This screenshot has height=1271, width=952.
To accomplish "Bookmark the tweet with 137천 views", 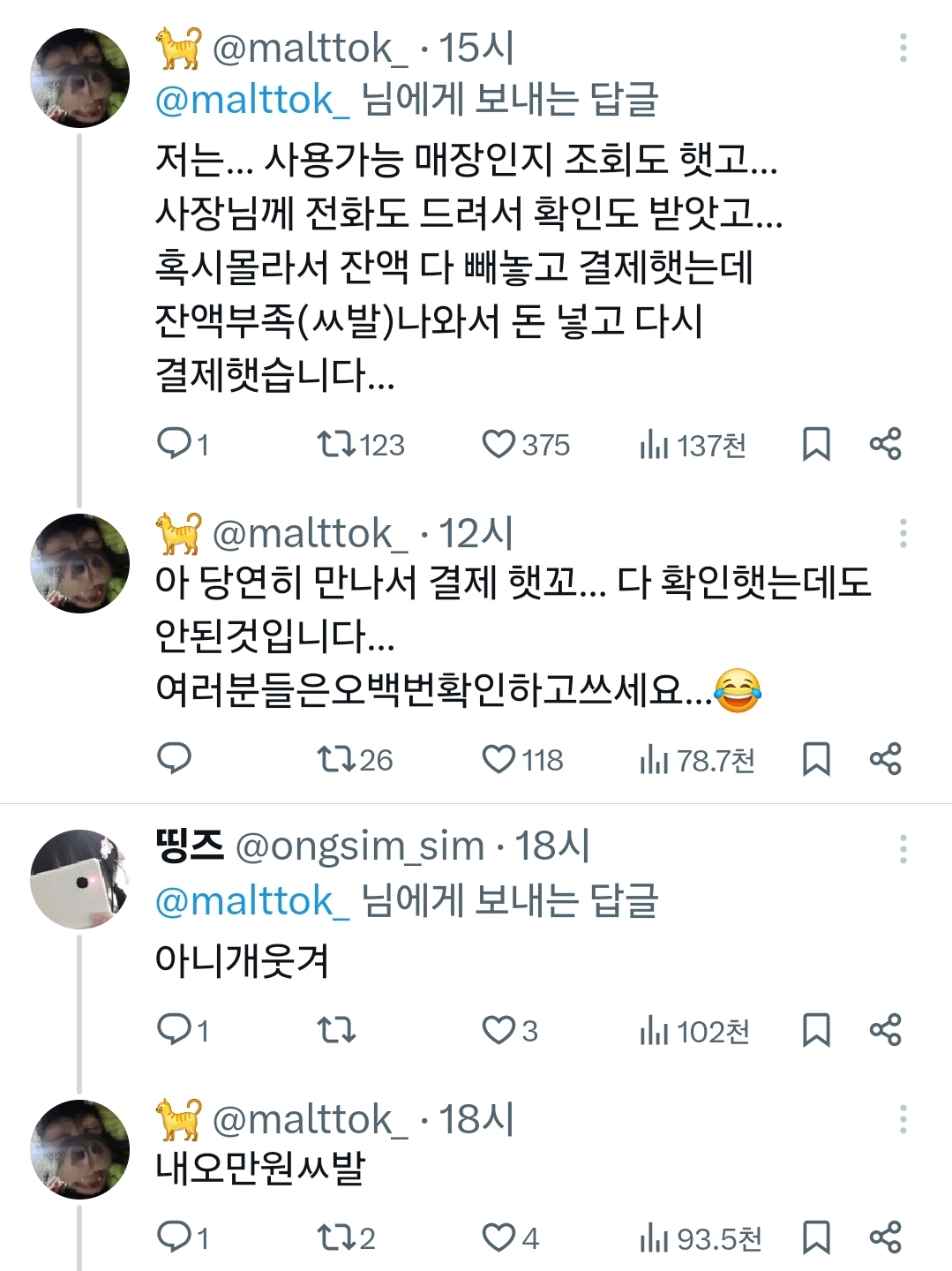I will click(x=816, y=444).
